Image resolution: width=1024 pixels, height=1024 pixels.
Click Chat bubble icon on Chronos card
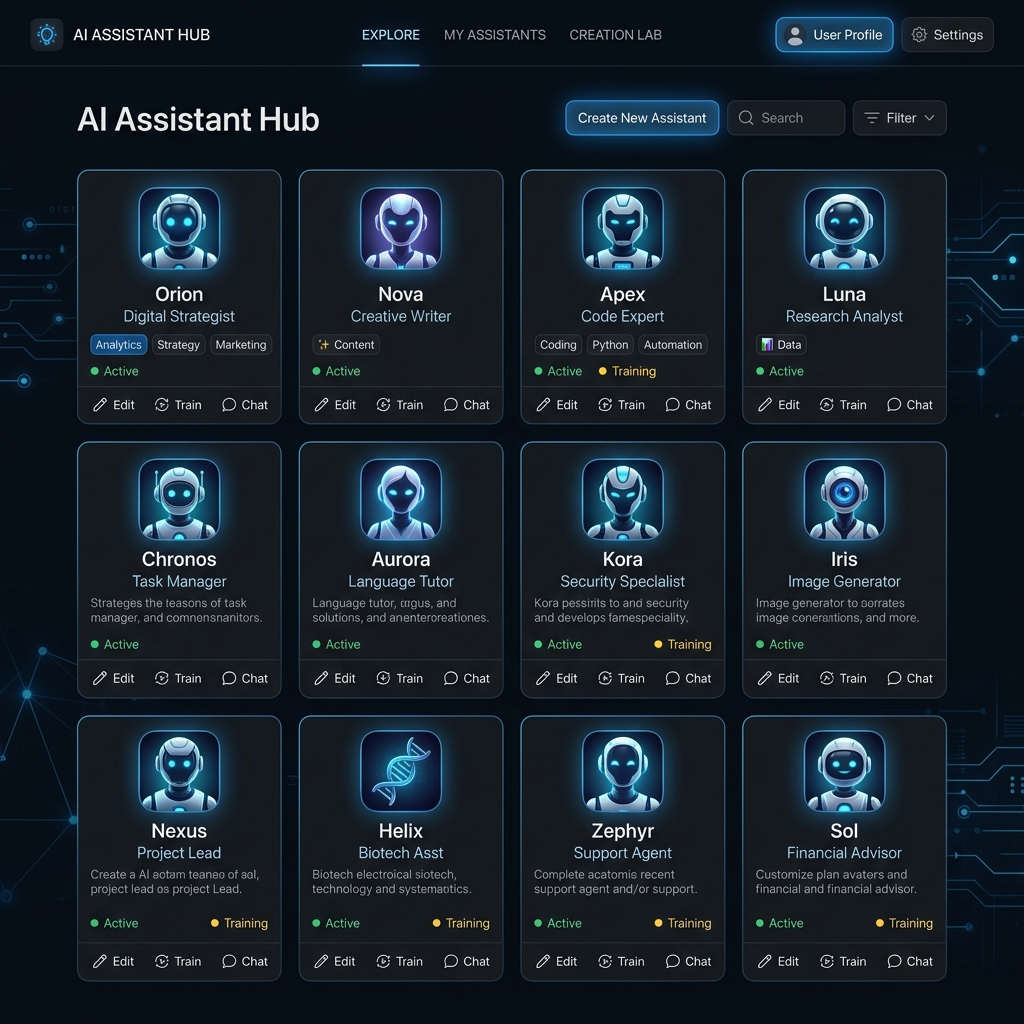point(229,678)
